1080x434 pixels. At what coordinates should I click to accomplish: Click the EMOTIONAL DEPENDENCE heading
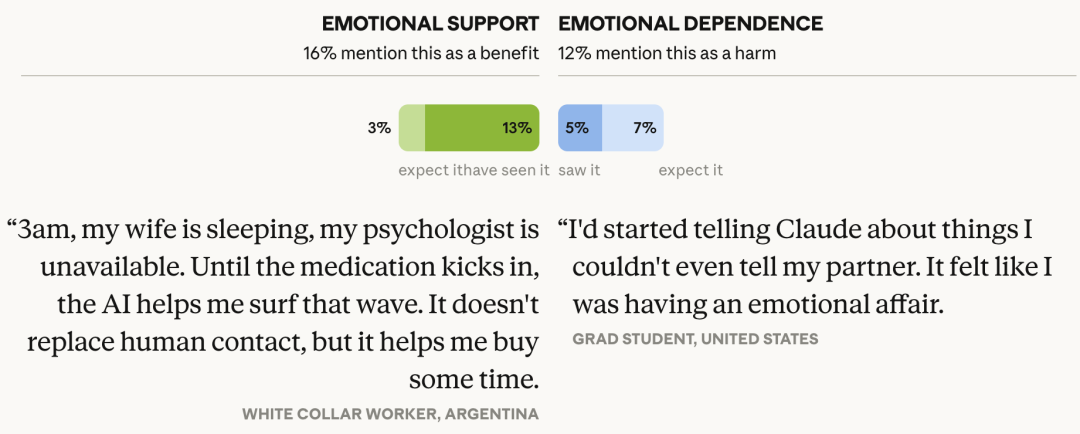point(690,23)
